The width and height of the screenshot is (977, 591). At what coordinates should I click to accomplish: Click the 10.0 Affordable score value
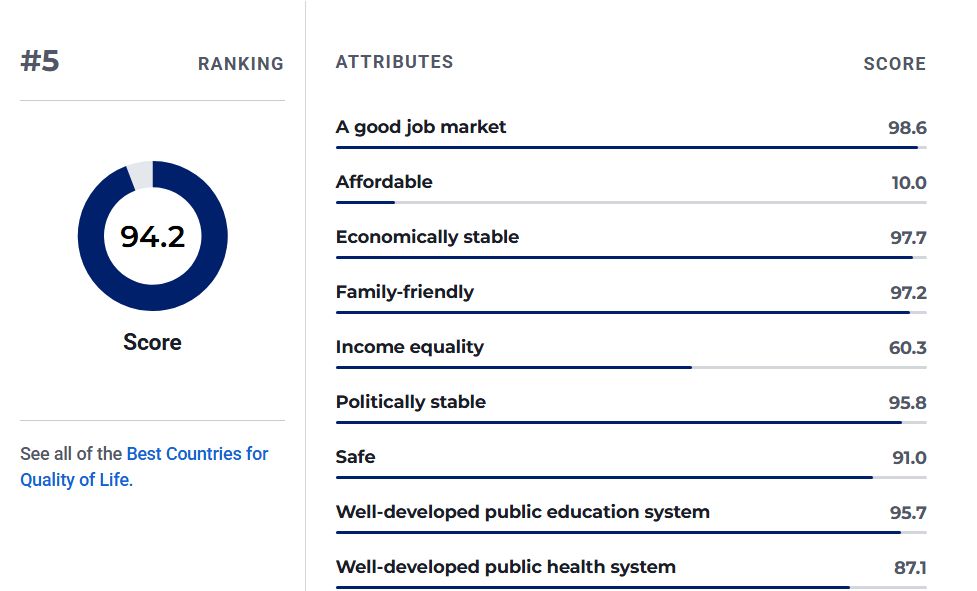(908, 183)
